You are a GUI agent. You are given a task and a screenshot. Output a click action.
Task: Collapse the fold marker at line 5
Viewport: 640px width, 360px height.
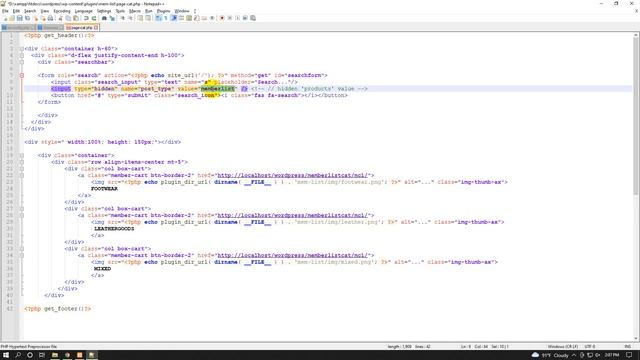(22, 62)
